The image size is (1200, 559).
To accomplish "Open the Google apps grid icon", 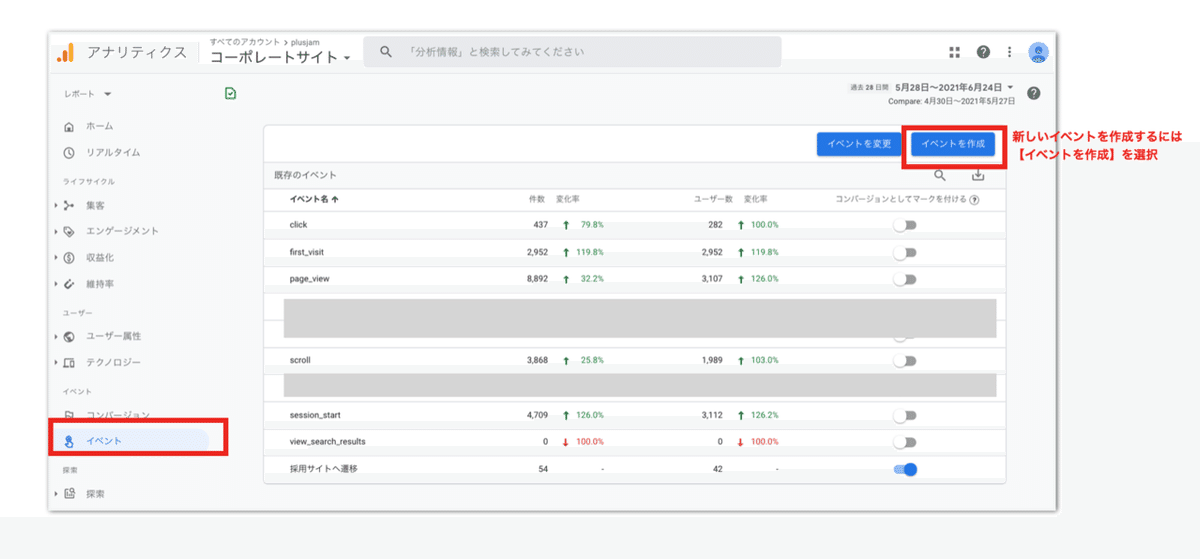I will 955,52.
